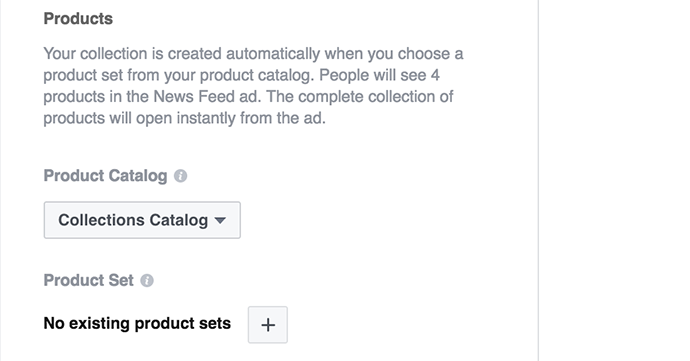Click the info icon beside Product Catalog
Viewport: 690px width, 361px height.
click(x=180, y=176)
